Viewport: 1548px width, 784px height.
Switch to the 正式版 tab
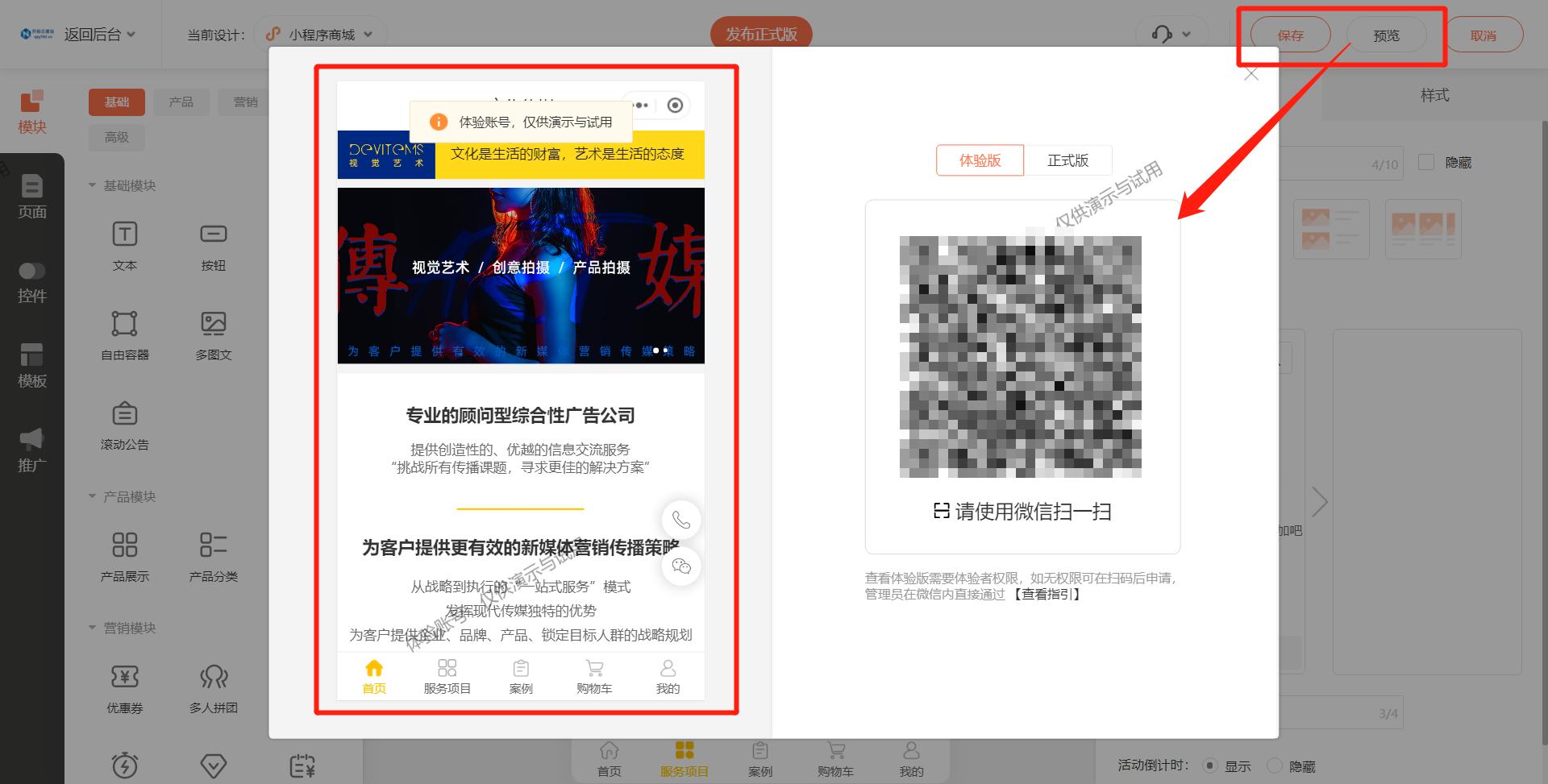[1068, 160]
